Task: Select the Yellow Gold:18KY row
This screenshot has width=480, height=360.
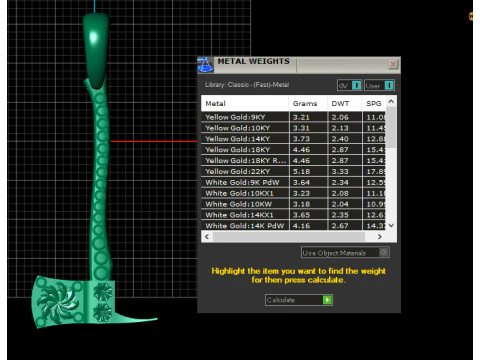Action: [x=294, y=150]
